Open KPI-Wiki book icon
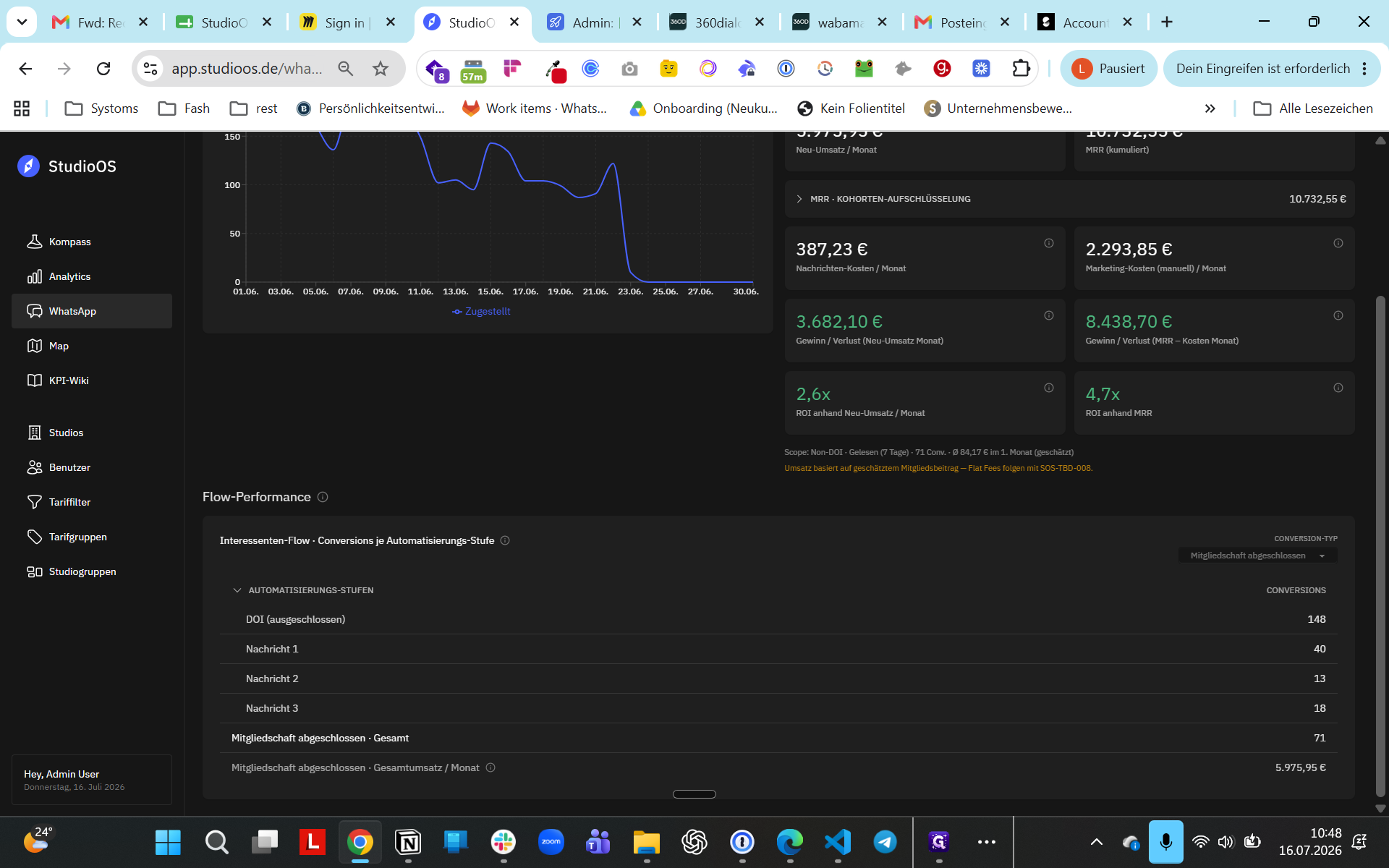Viewport: 1389px width, 868px height. pyautogui.click(x=34, y=380)
